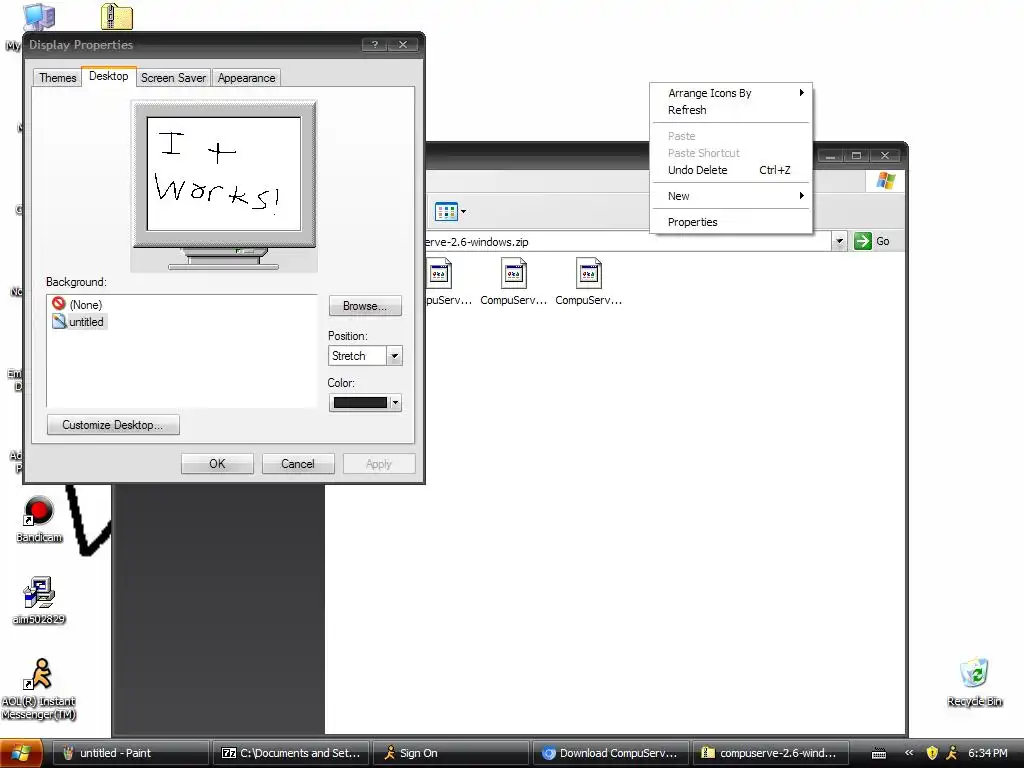Select the (None) background entry
The width and height of the screenshot is (1024, 768).
click(x=78, y=304)
